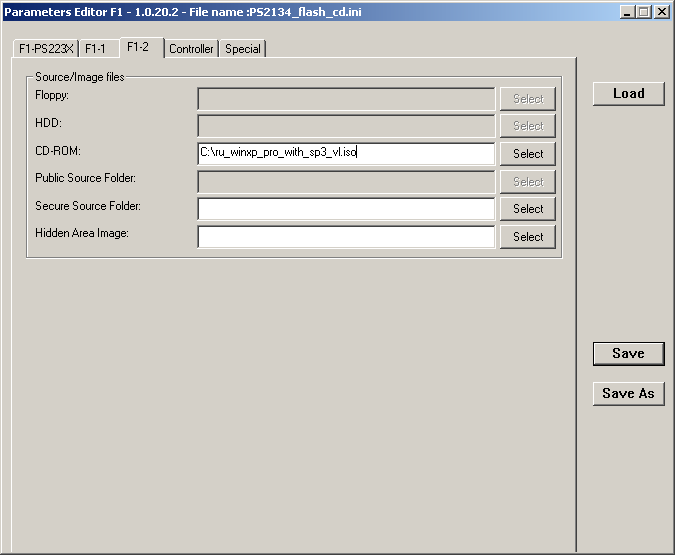Click inside the Hidden Area Image field

coord(346,237)
